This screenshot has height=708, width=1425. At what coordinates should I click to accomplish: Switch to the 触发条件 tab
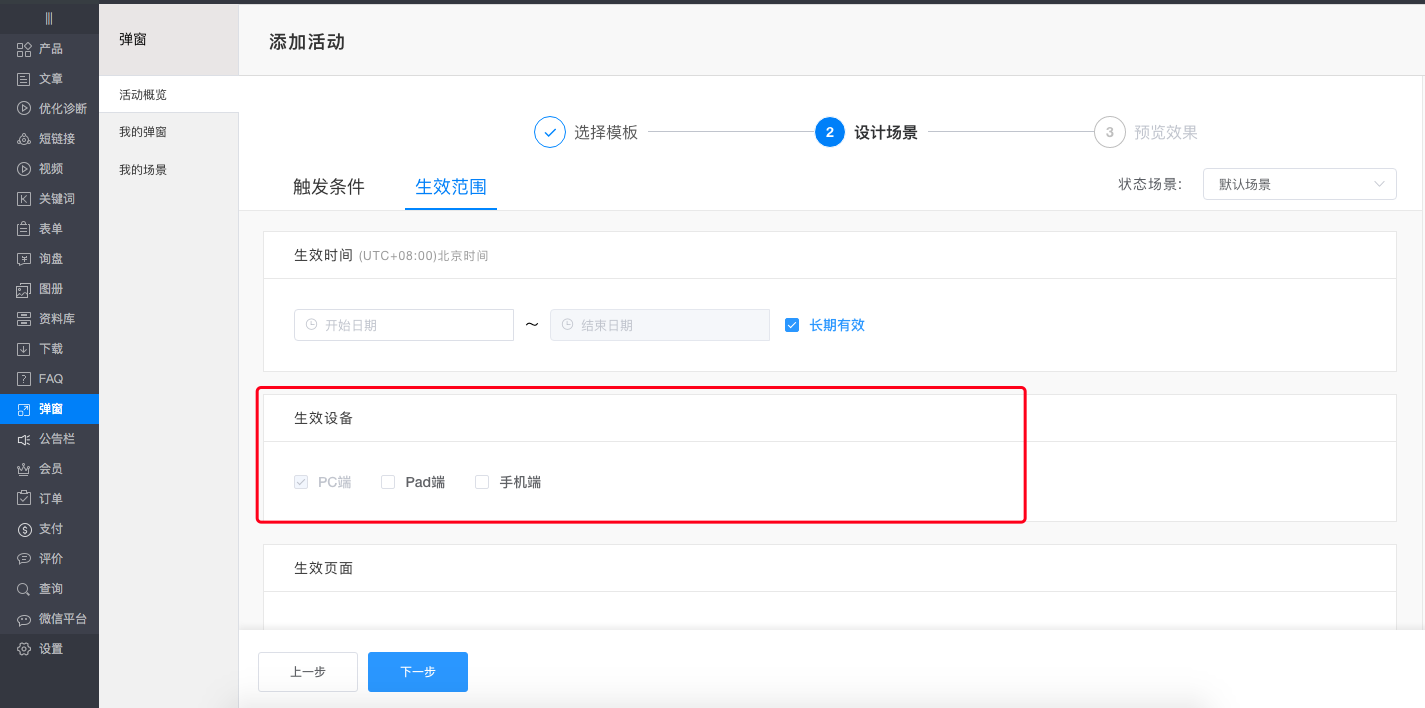coord(330,186)
